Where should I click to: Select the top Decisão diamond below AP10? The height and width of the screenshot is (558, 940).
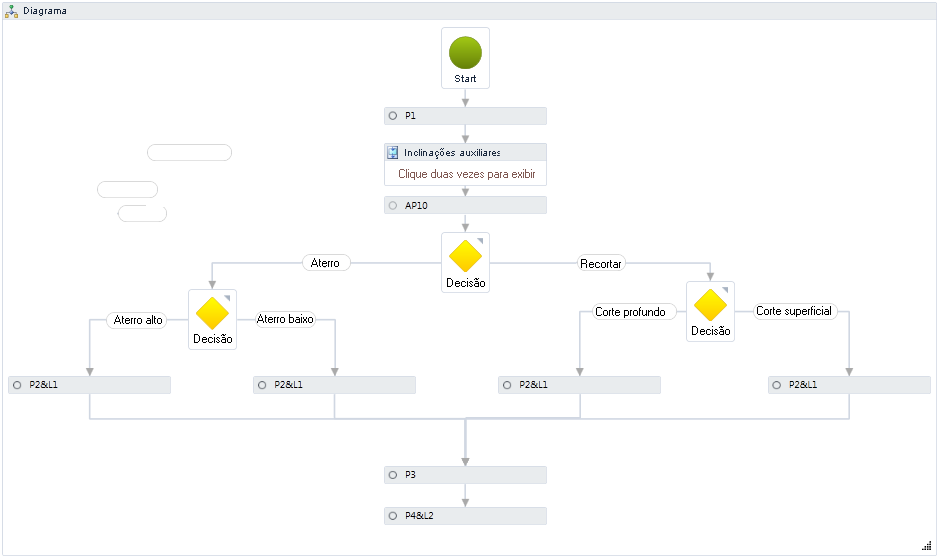pyautogui.click(x=465, y=256)
